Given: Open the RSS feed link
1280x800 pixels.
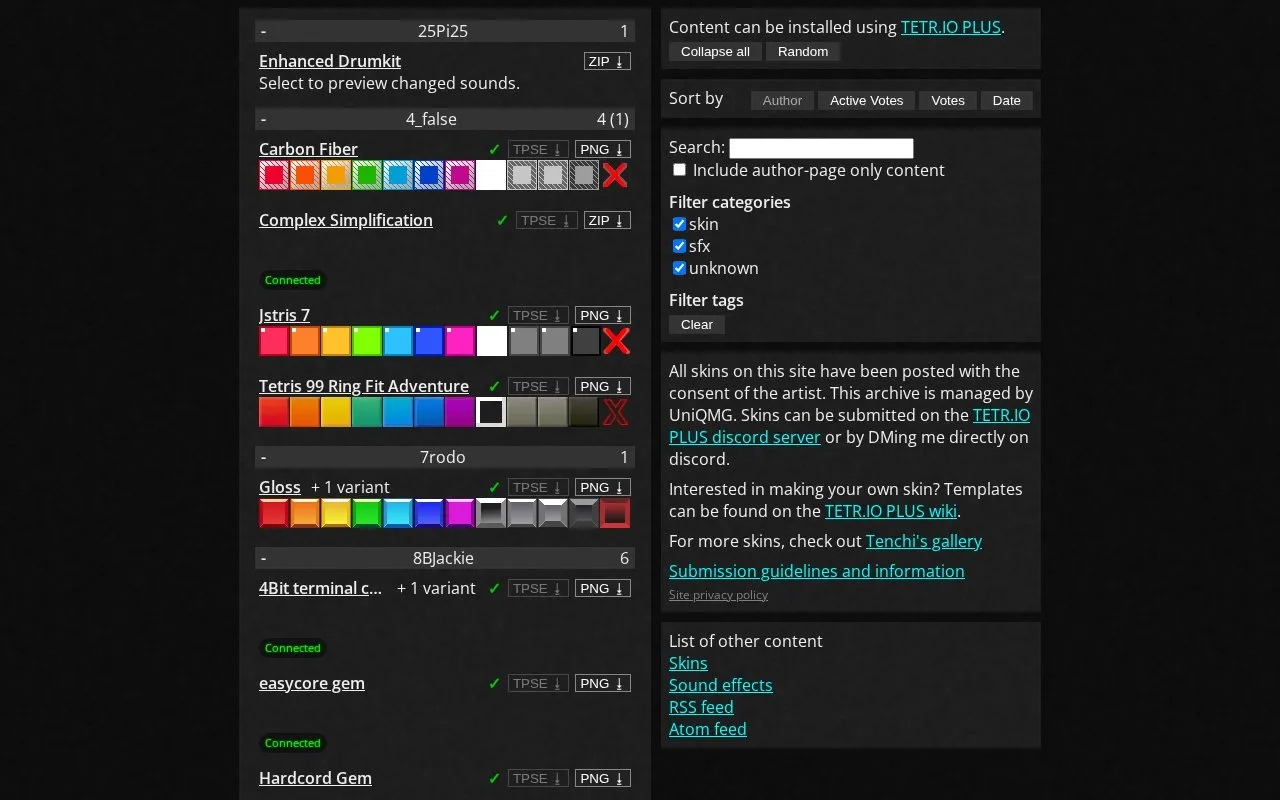Looking at the screenshot, I should click(x=701, y=707).
